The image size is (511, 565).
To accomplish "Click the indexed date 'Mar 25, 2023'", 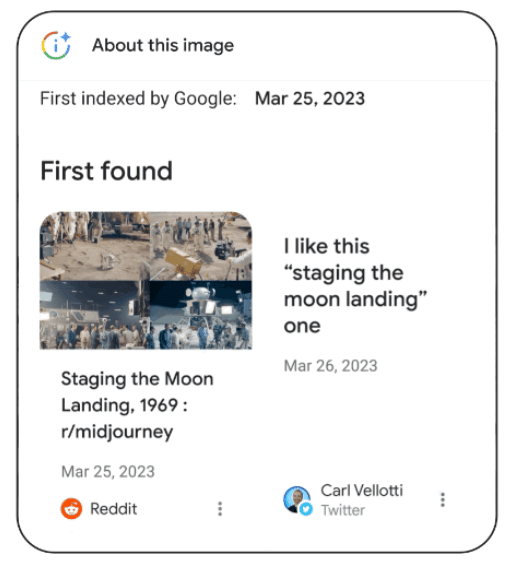I will click(x=310, y=98).
